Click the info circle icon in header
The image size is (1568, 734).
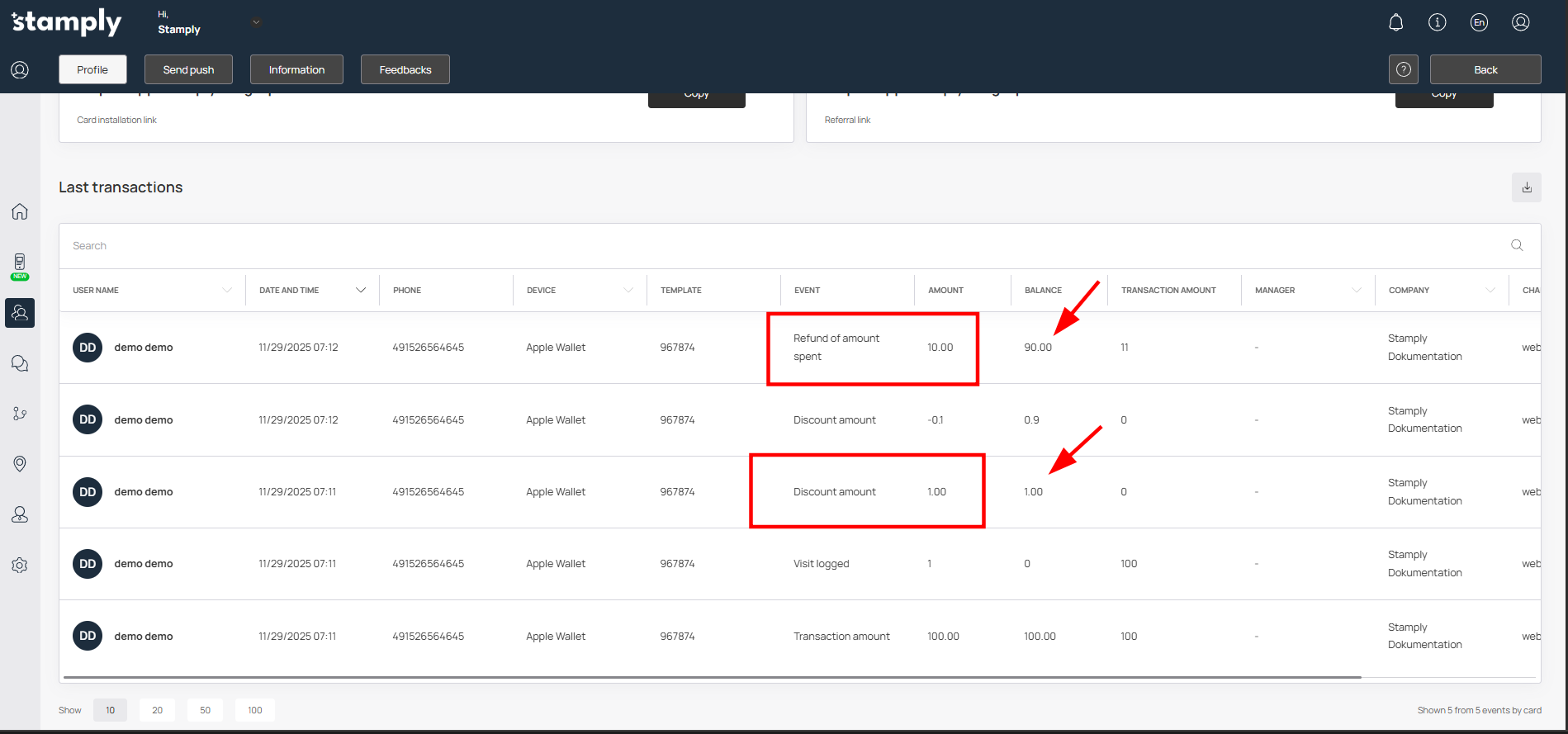(x=1437, y=22)
